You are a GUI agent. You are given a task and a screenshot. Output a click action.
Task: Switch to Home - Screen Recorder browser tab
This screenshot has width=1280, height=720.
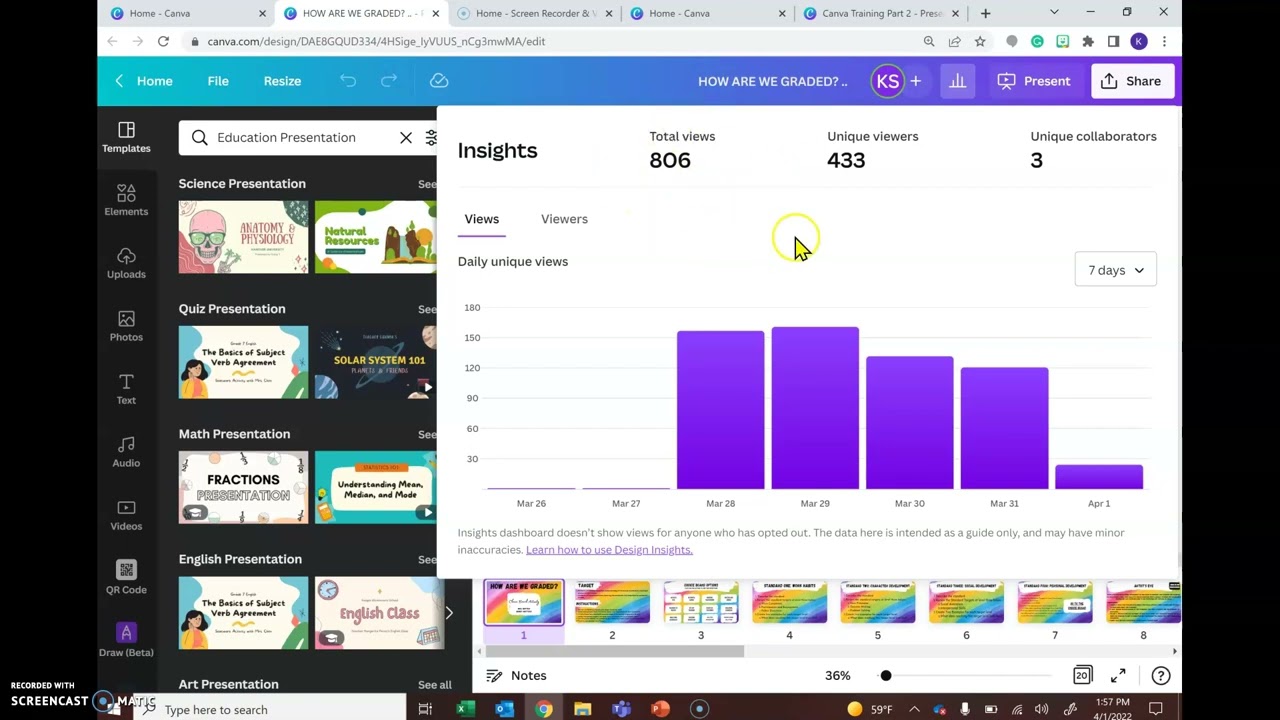pos(535,13)
